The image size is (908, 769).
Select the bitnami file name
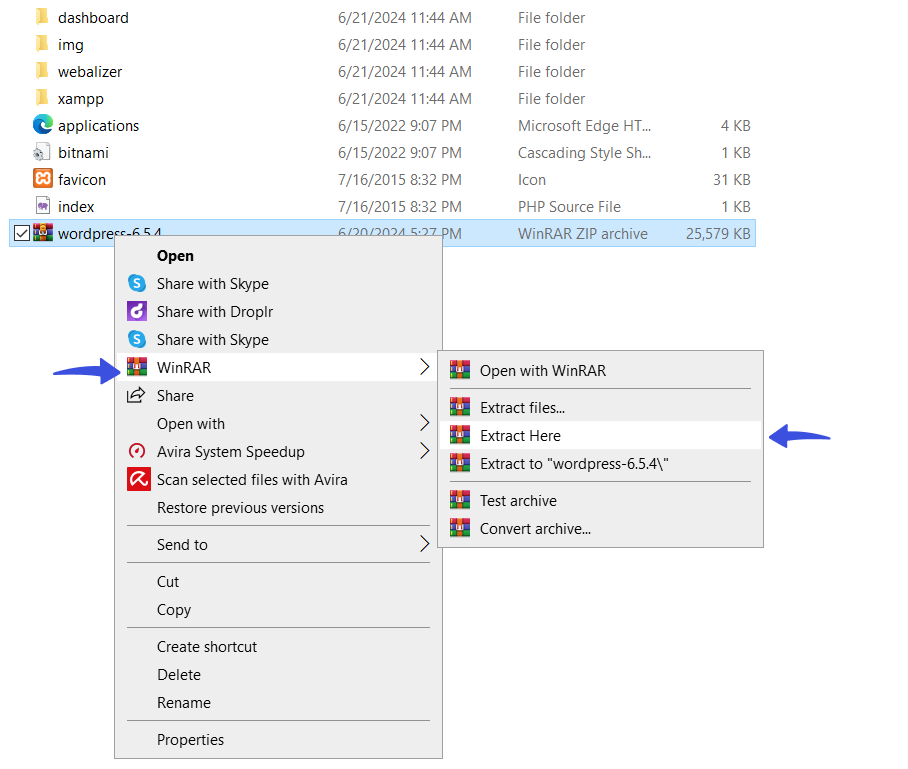pyautogui.click(x=83, y=153)
